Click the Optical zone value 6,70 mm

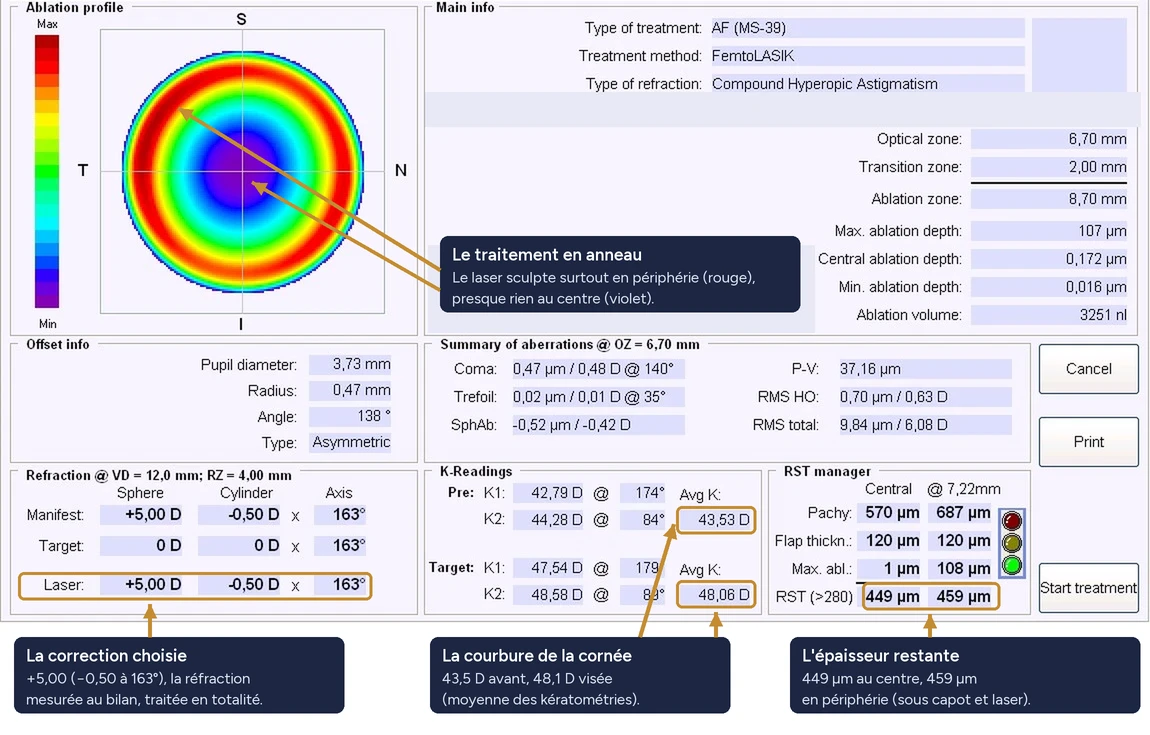click(1049, 139)
